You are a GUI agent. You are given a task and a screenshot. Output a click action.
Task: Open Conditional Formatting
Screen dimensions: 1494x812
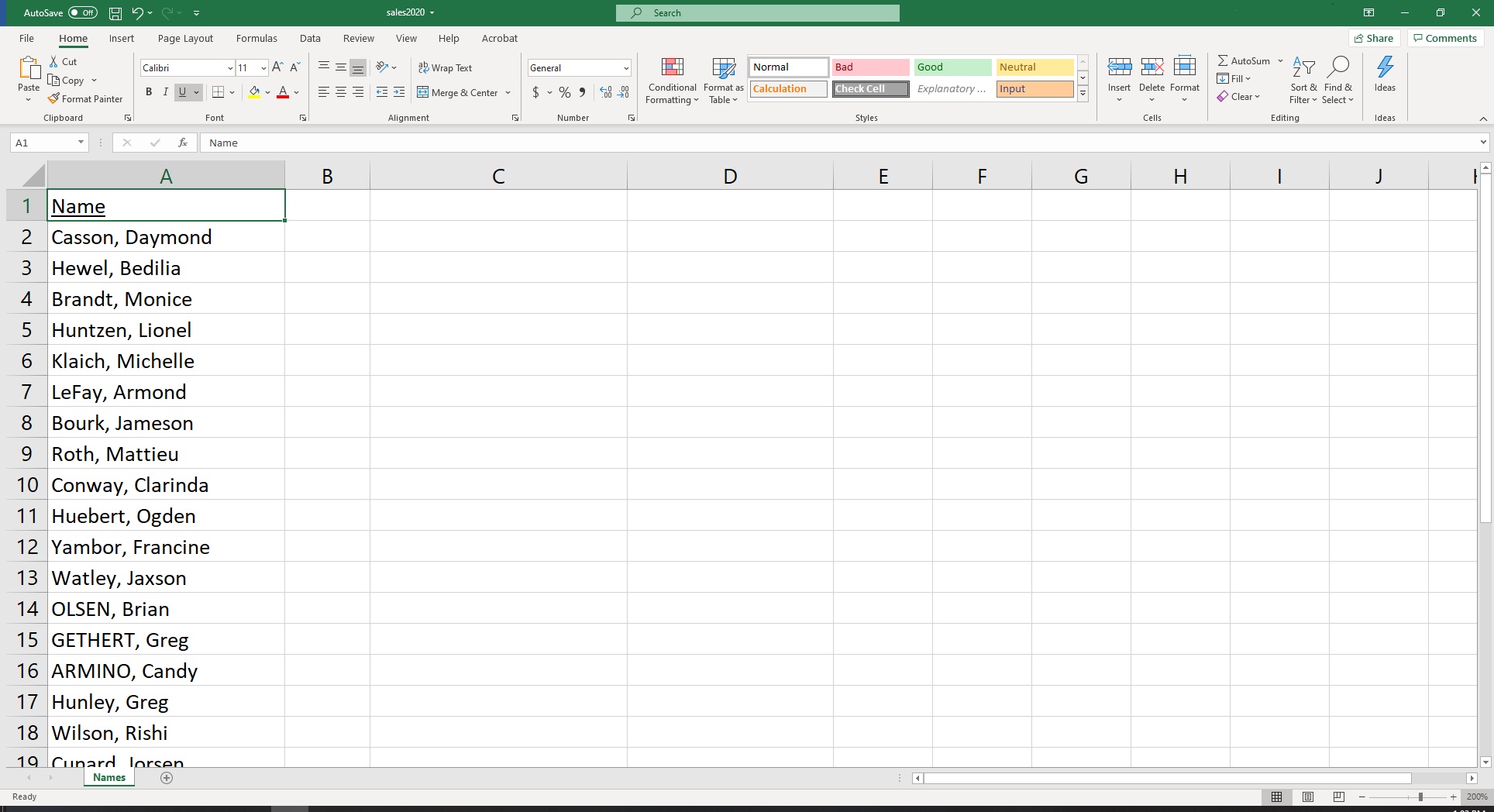[672, 81]
